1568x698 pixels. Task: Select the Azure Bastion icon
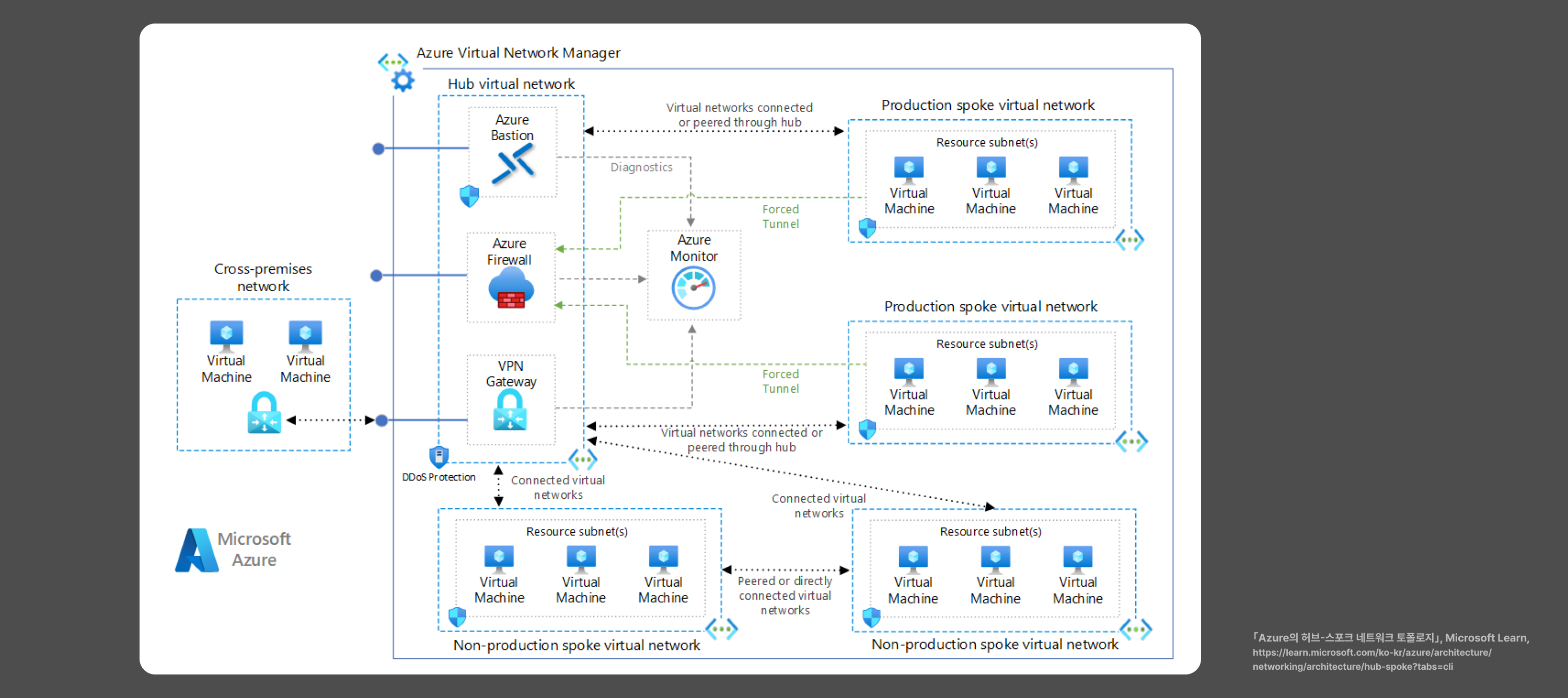click(x=513, y=165)
